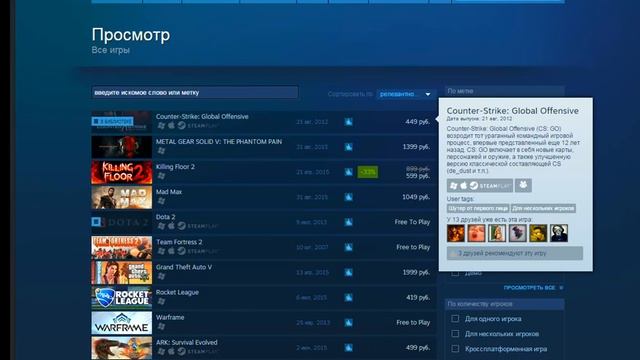Click the app-type icon in METAL GEAR SOLID row
Viewport: 640px width, 360px height.
tap(348, 147)
